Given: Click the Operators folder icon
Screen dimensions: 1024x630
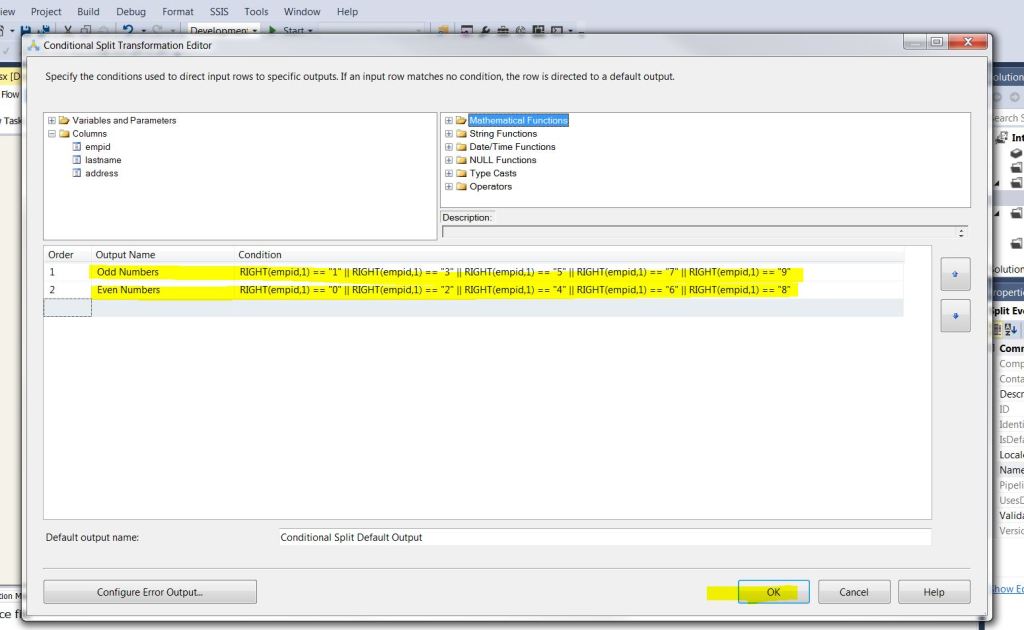Looking at the screenshot, I should tap(461, 186).
